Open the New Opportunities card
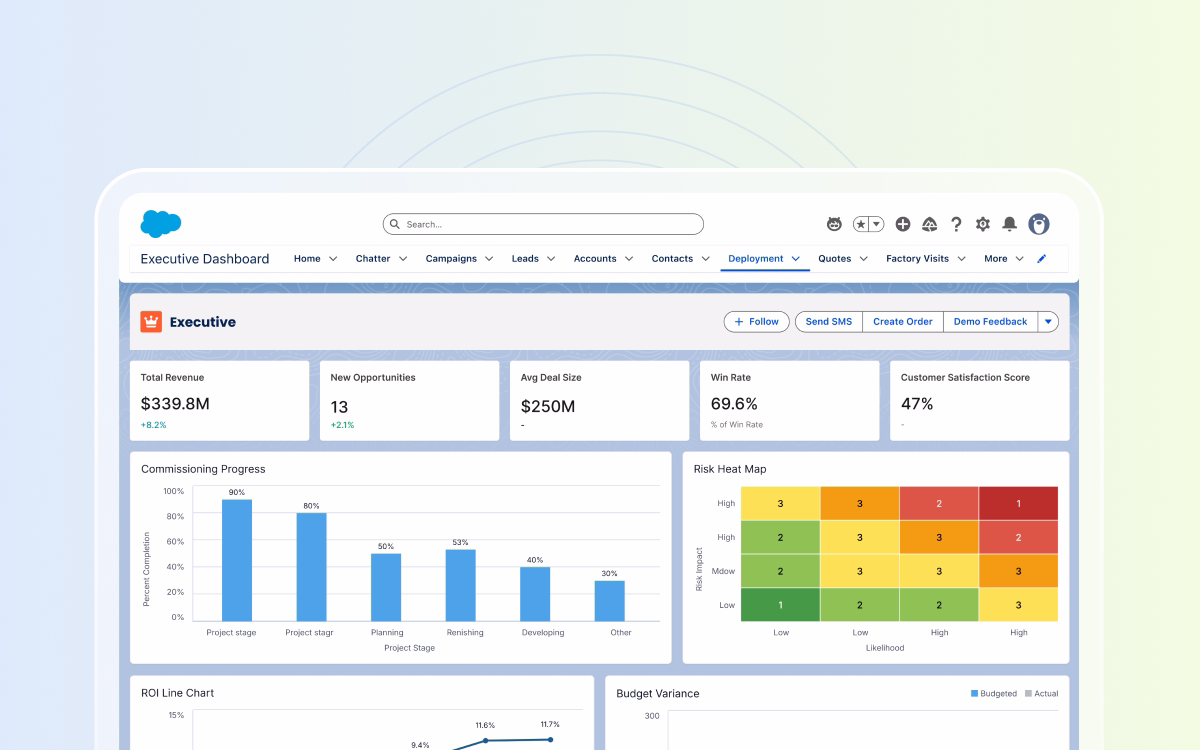This screenshot has width=1200, height=750. click(x=409, y=400)
